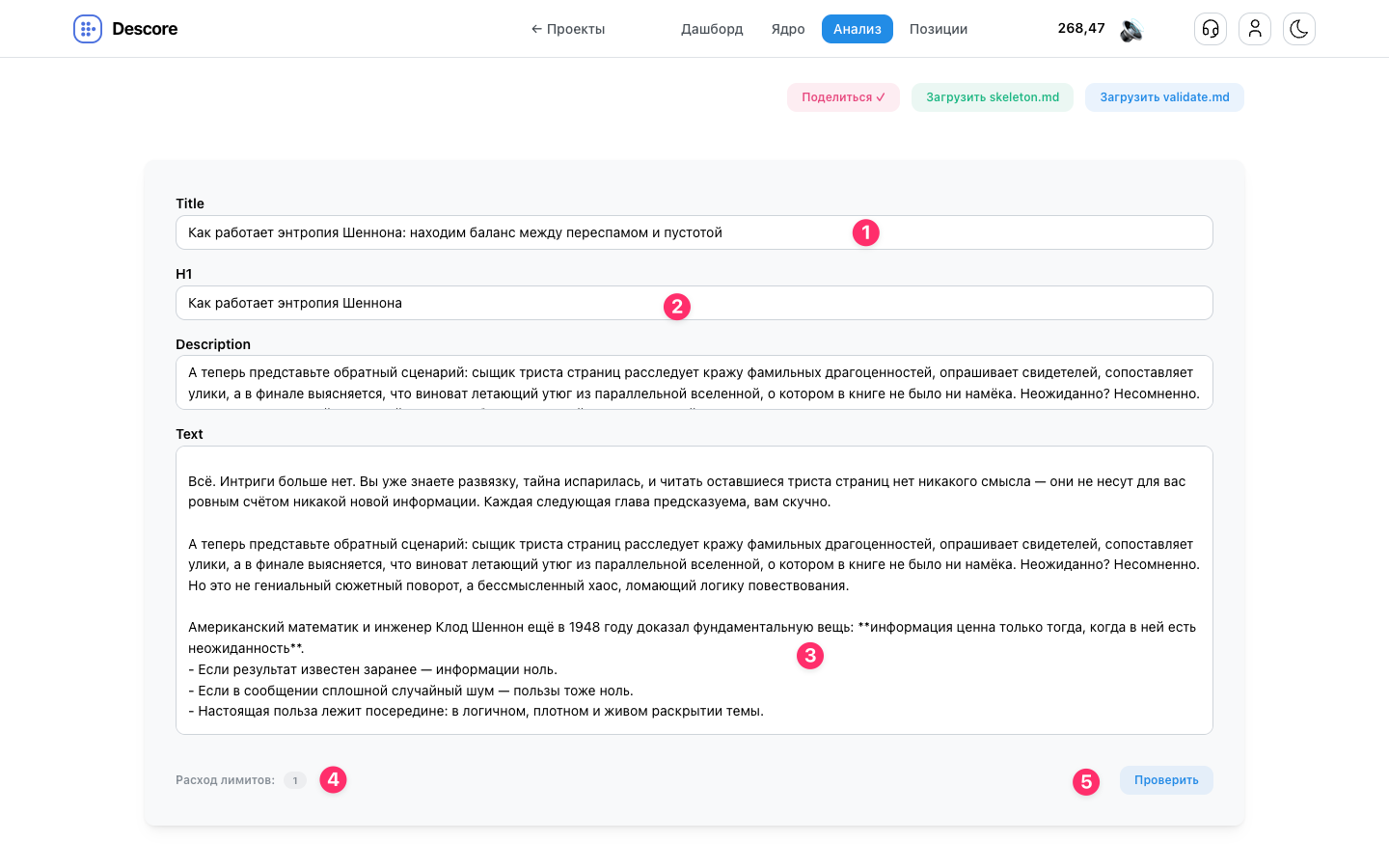This screenshot has width=1389, height=868.
Task: Go back to Проекты
Action: point(568,29)
